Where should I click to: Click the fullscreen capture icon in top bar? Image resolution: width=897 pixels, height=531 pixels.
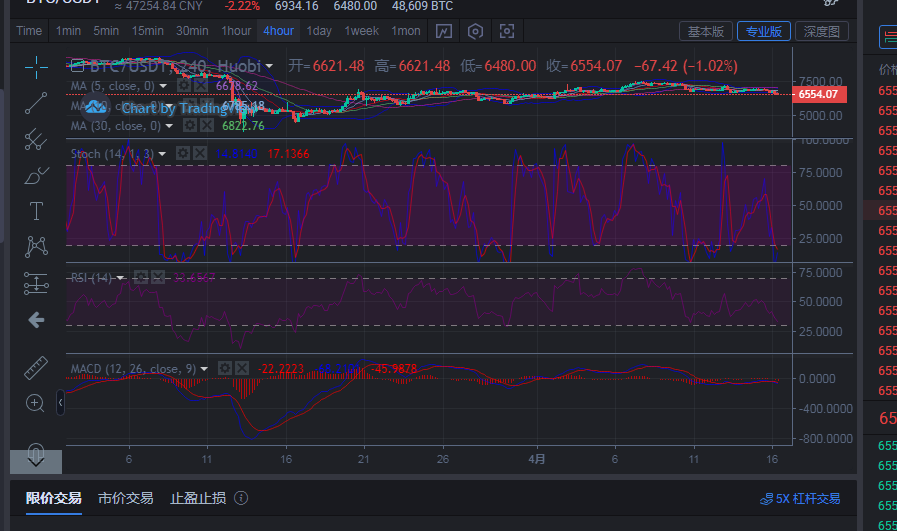(x=507, y=31)
